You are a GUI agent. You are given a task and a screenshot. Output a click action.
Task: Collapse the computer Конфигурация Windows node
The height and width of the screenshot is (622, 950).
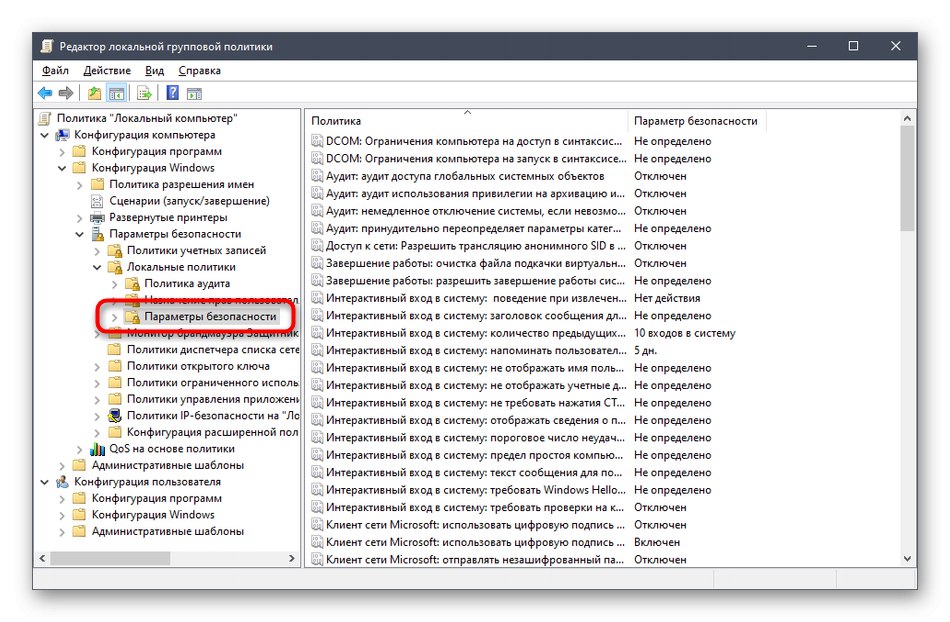pos(62,168)
